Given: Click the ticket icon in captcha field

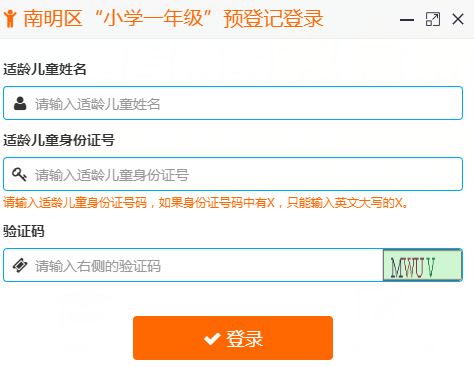Looking at the screenshot, I should click(x=20, y=265).
